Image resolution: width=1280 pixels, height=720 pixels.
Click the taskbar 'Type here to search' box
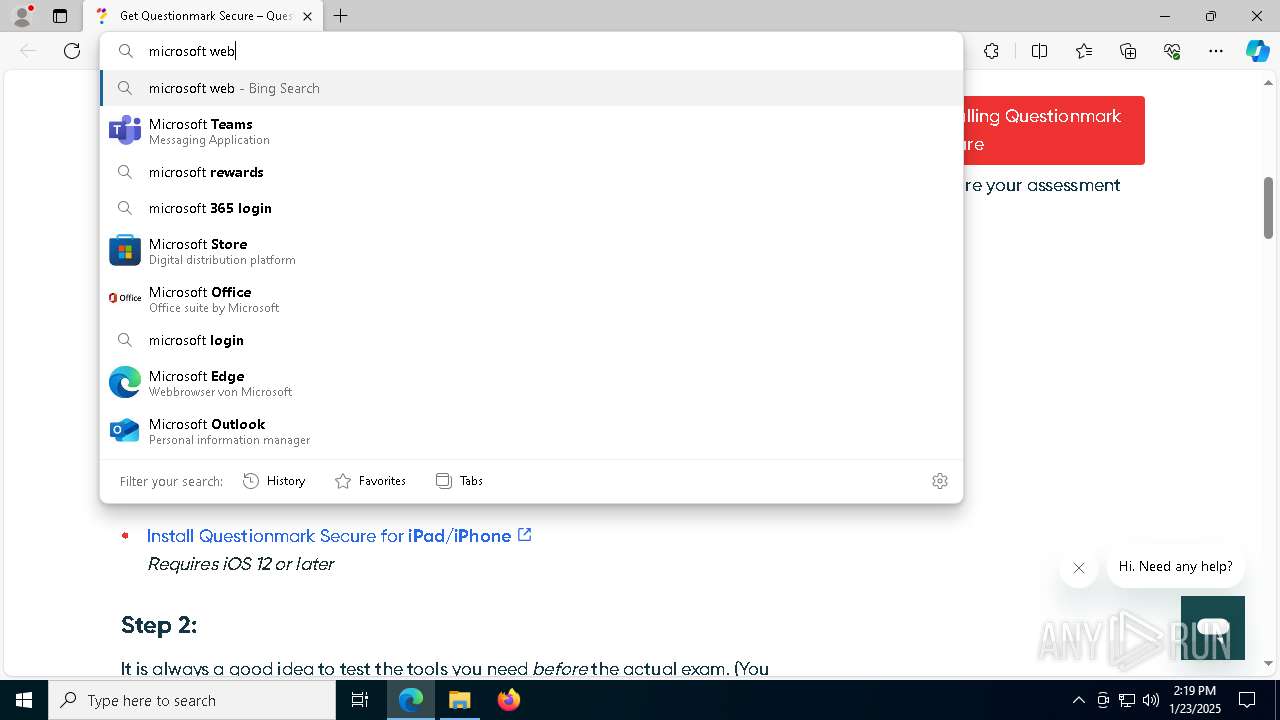[x=192, y=700]
